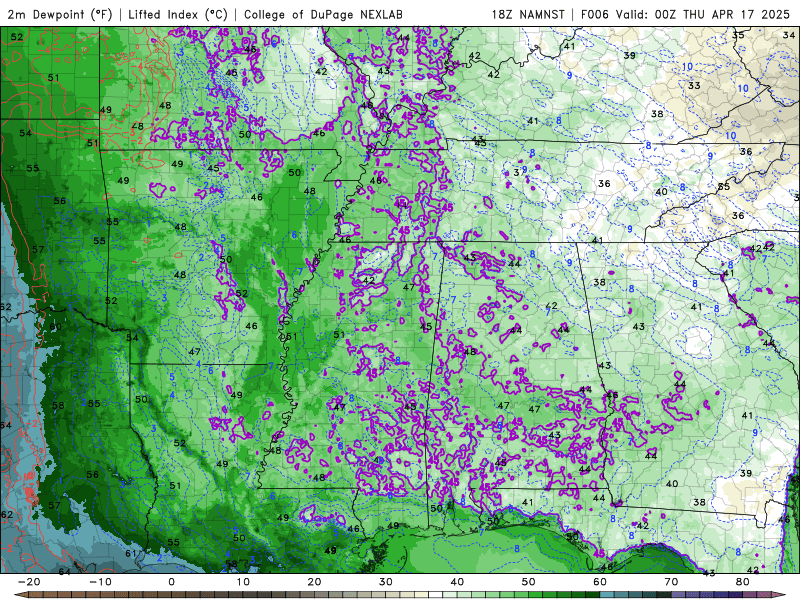Click the "Valid: 00Z THU APR 17 2025" text
This screenshot has width=800, height=600.
pos(703,14)
